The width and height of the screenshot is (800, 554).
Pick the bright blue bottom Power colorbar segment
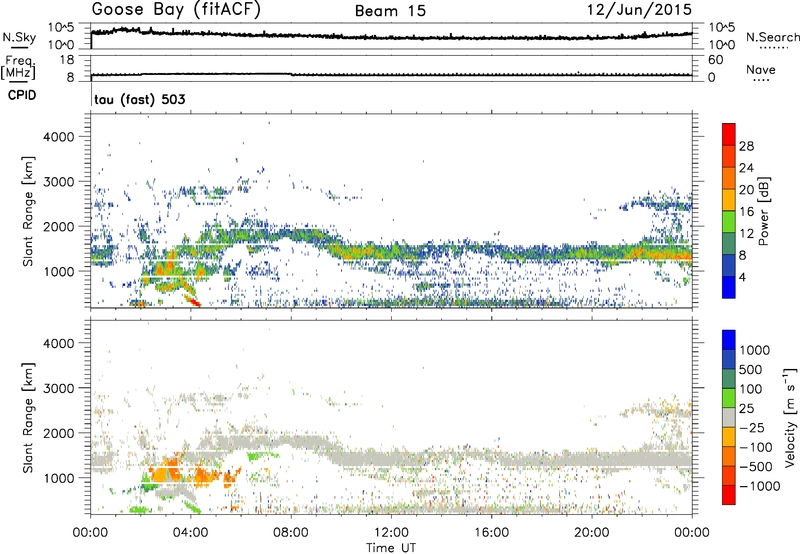(729, 287)
